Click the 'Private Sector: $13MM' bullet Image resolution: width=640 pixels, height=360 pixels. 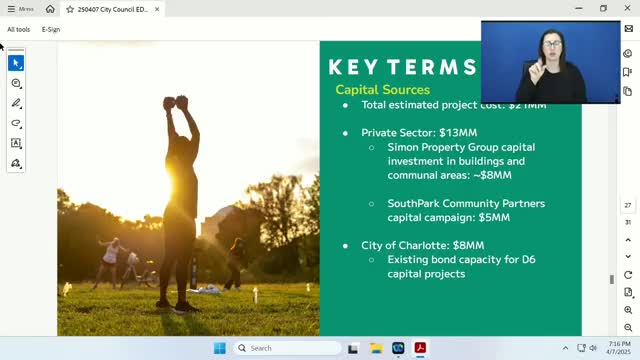click(419, 133)
